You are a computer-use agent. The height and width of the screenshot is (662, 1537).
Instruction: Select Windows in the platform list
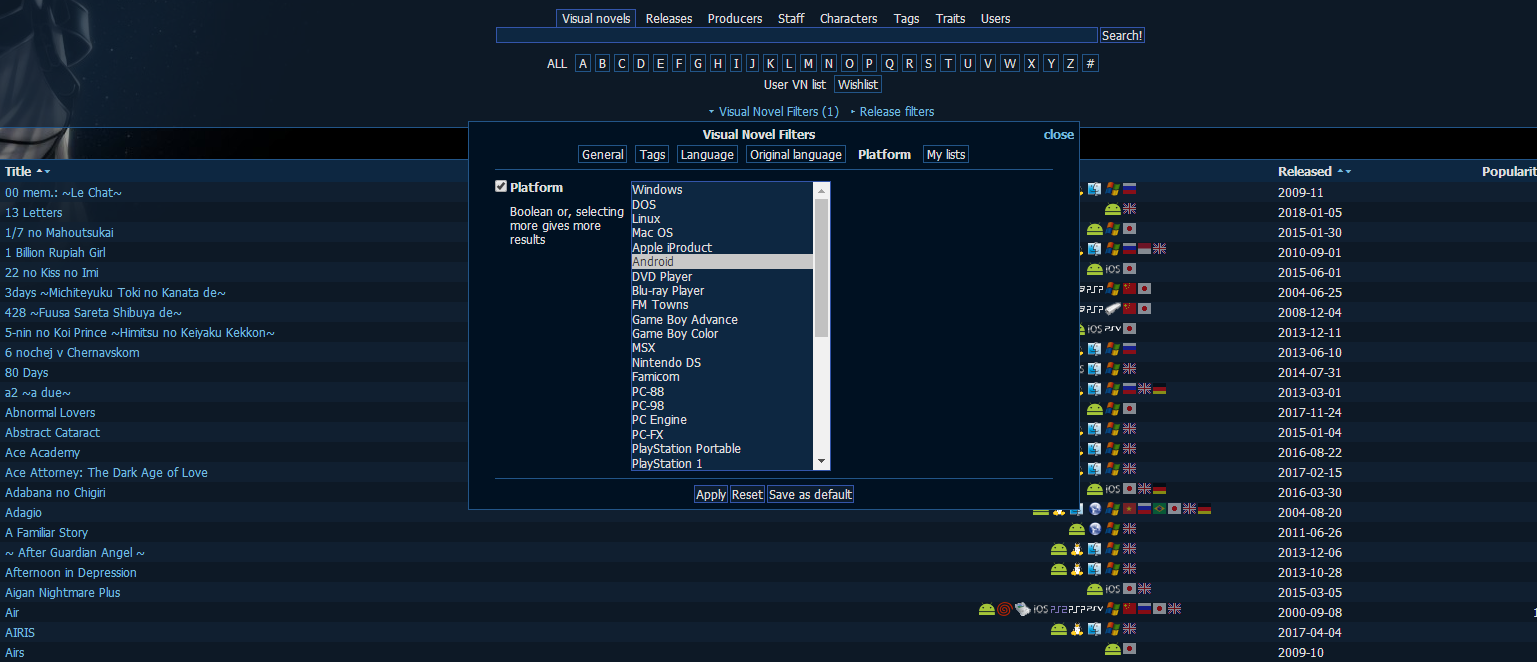click(722, 190)
